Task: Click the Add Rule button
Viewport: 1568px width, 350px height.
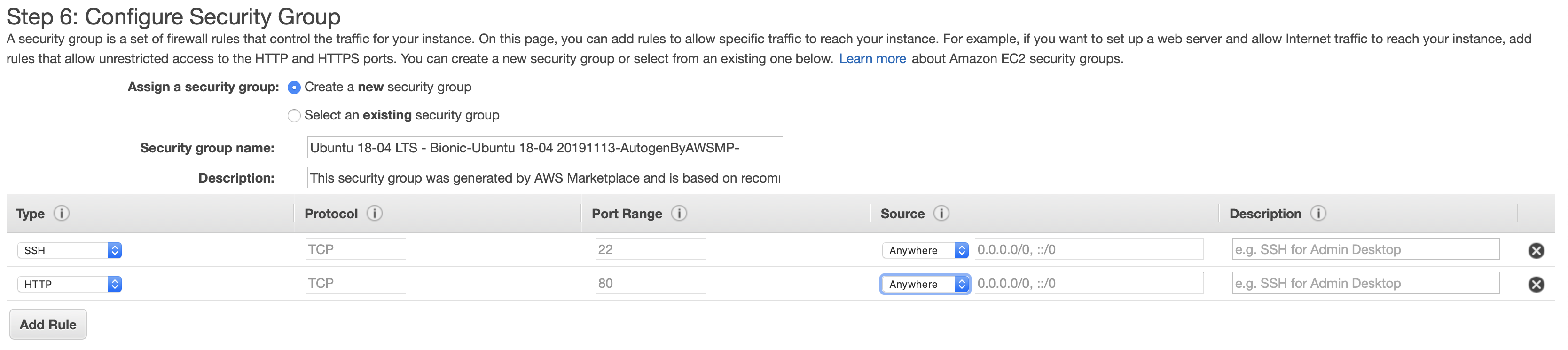Action: pos(48,325)
